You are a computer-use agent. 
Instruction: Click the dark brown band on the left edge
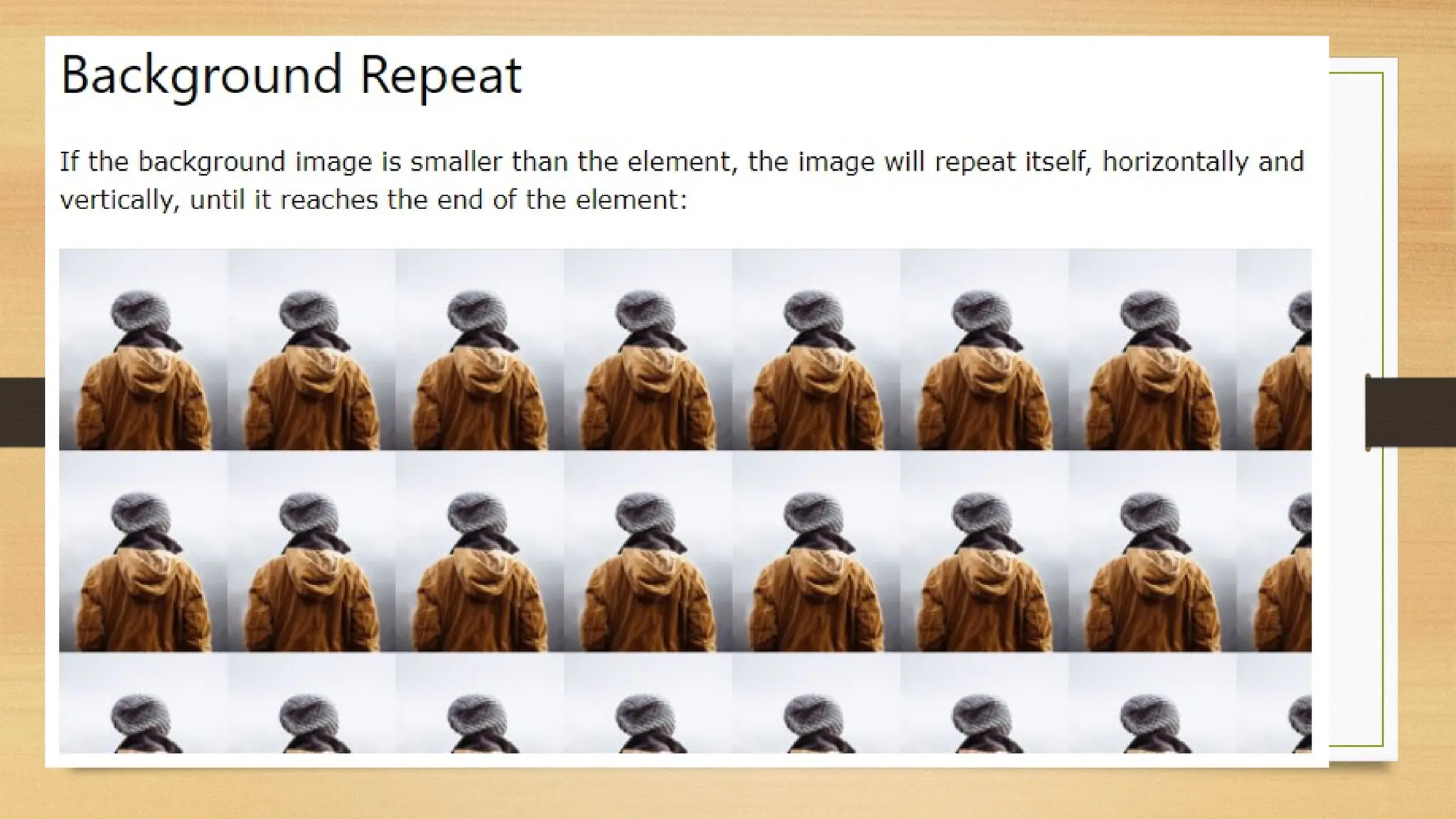[x=22, y=412]
